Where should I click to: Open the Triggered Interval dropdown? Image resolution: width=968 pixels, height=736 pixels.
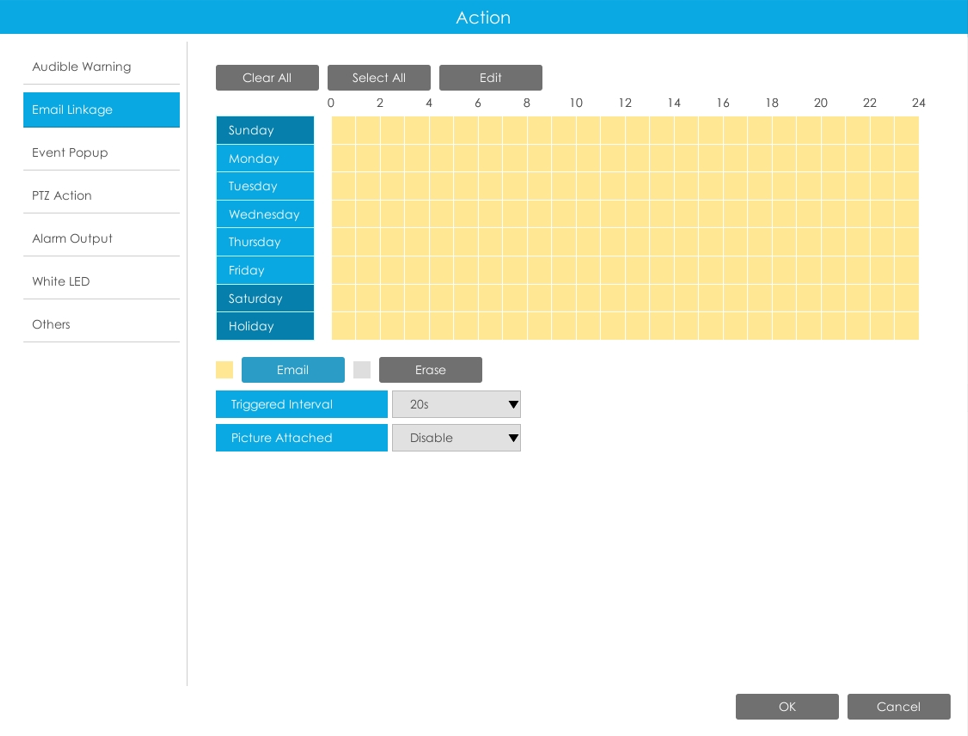(x=456, y=404)
